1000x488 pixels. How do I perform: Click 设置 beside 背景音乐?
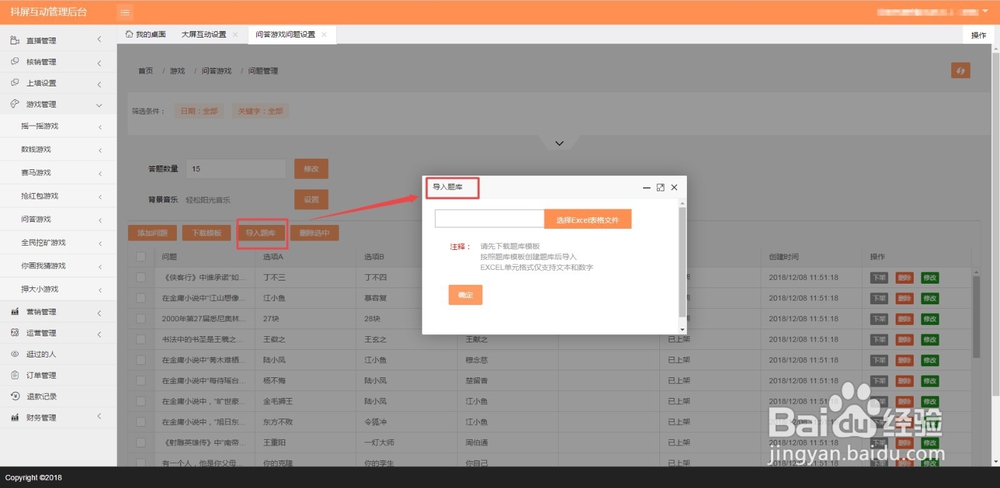click(311, 200)
